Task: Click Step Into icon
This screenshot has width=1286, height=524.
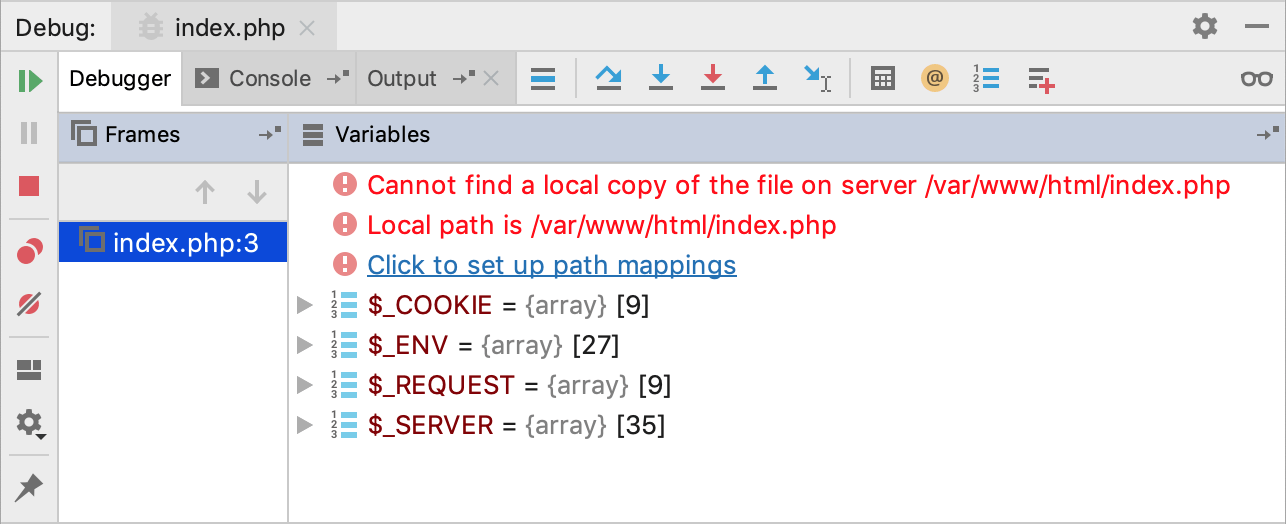Action: (x=661, y=78)
